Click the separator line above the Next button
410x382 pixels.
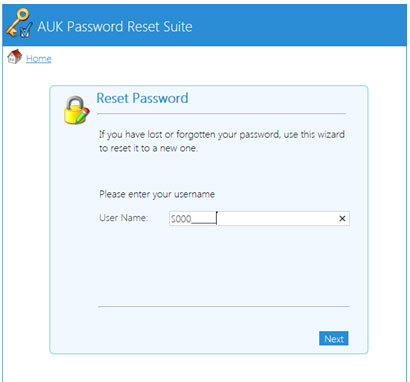tap(224, 306)
